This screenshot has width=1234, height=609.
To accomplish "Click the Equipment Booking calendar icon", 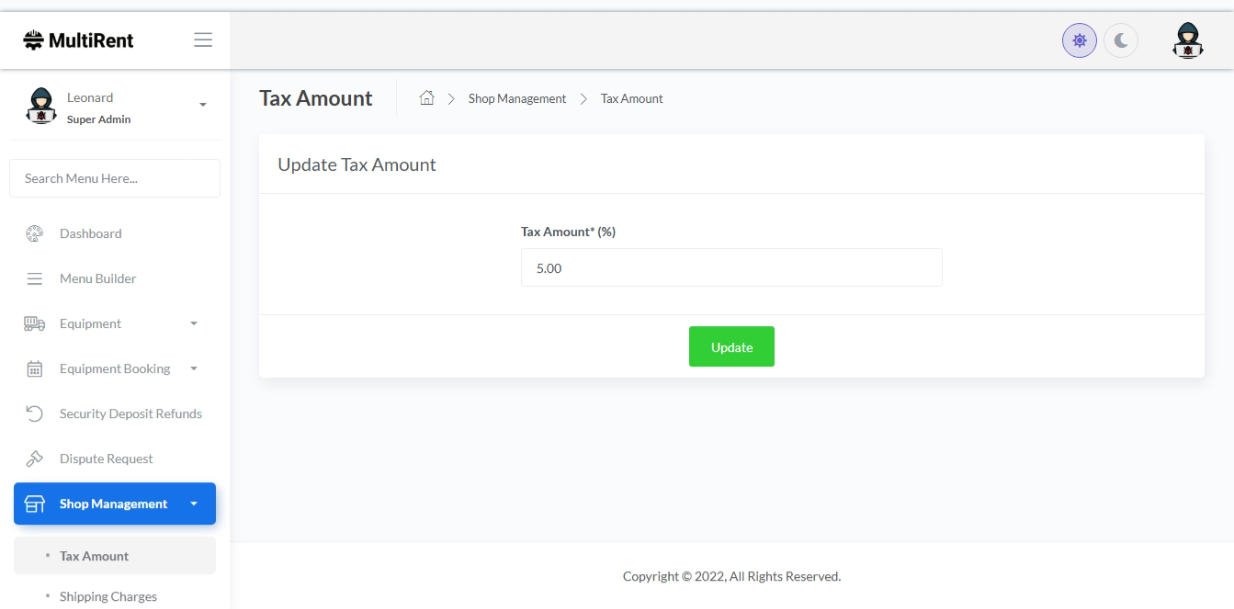I will (x=34, y=369).
